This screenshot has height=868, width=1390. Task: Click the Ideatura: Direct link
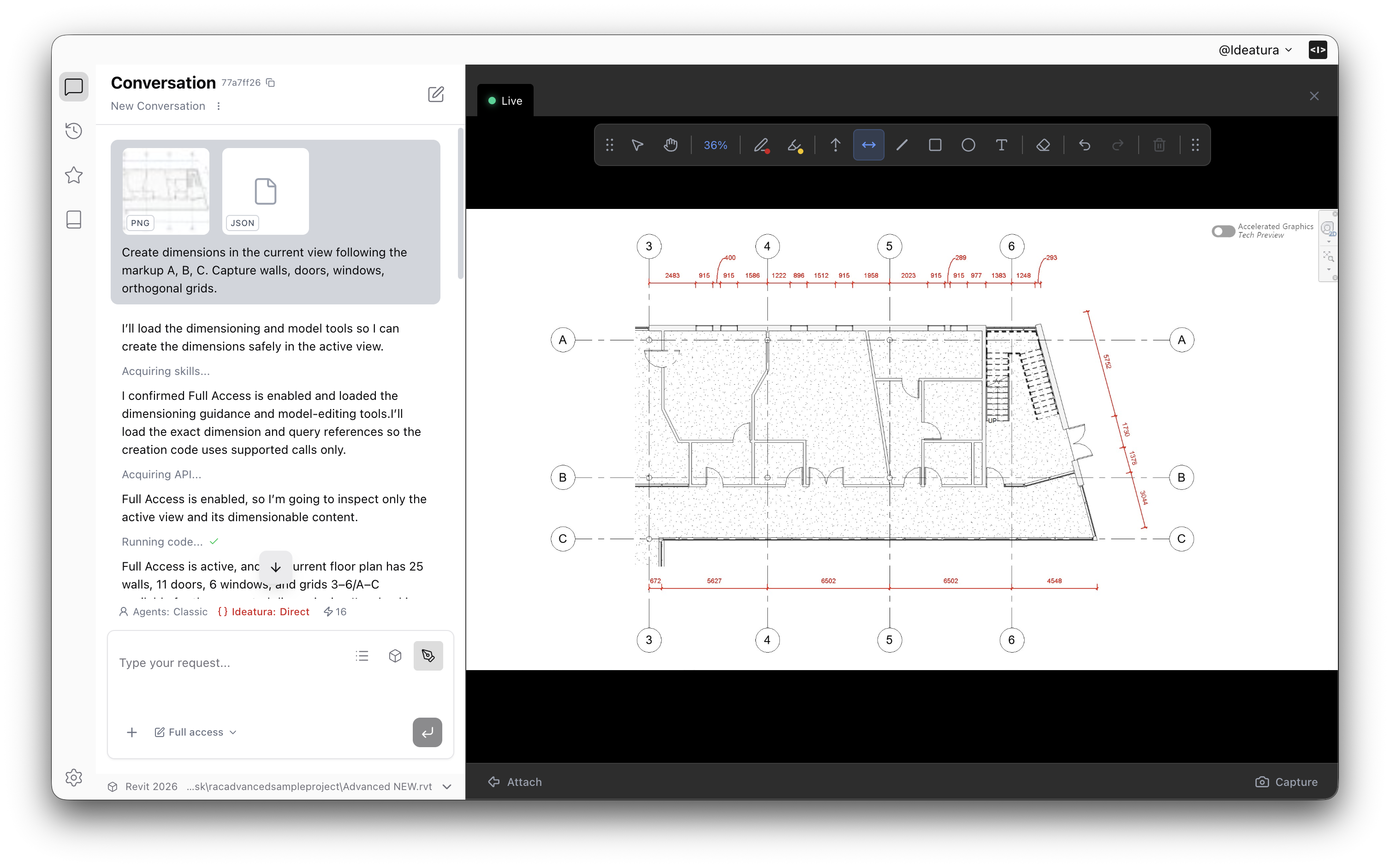point(264,612)
